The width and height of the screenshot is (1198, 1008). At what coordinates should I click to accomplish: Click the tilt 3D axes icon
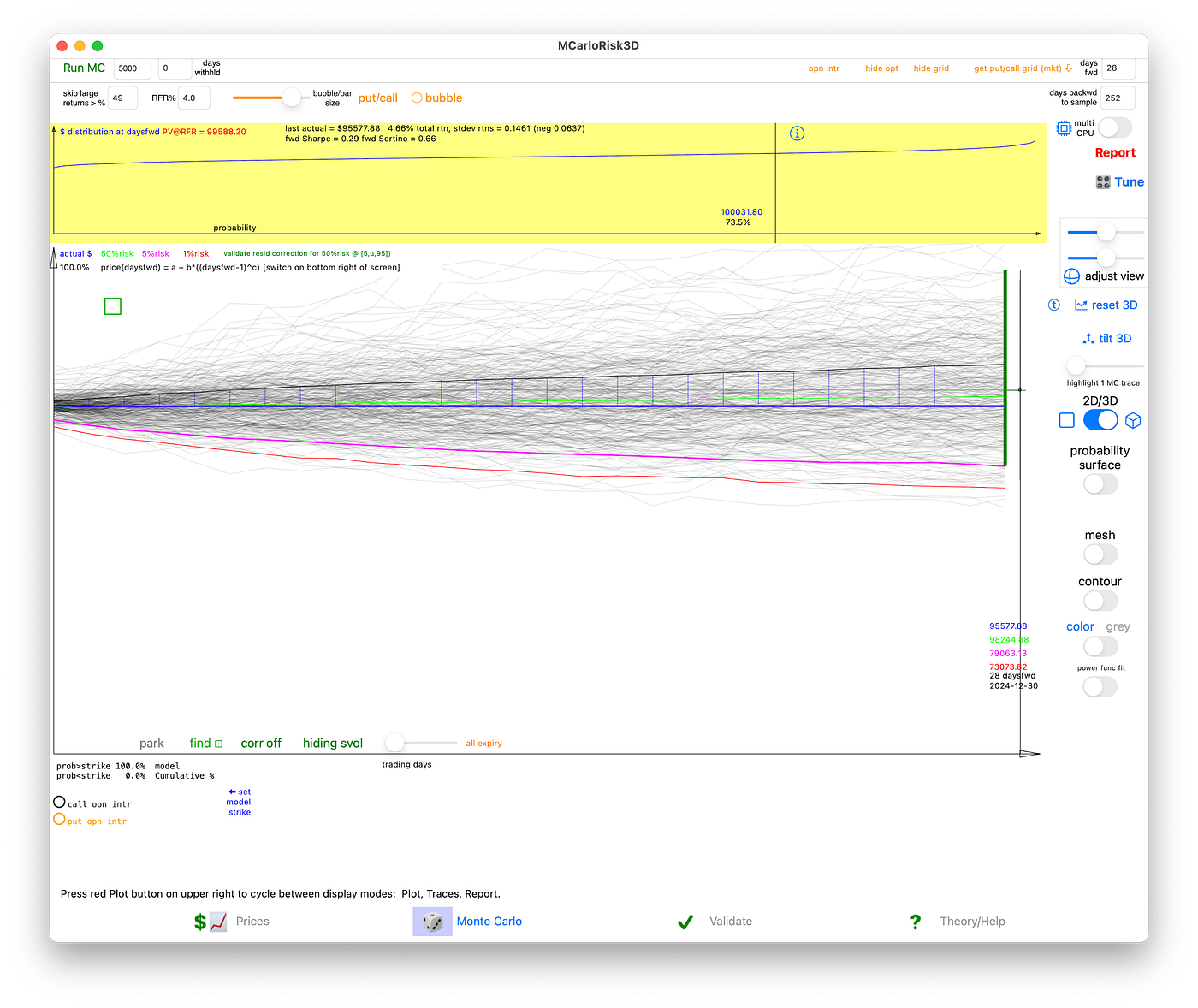tap(1088, 339)
